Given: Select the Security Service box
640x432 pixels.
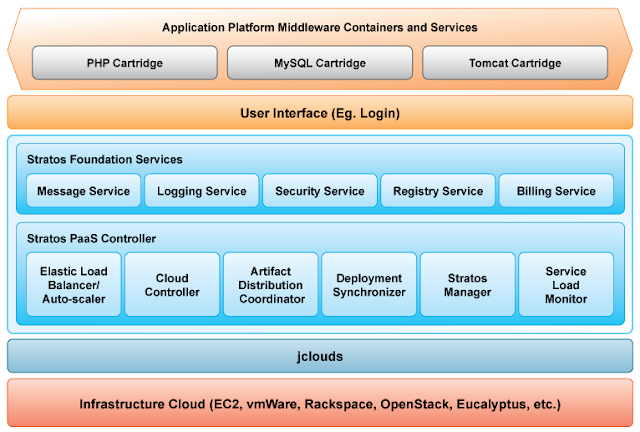Looking at the screenshot, I should point(320,191).
